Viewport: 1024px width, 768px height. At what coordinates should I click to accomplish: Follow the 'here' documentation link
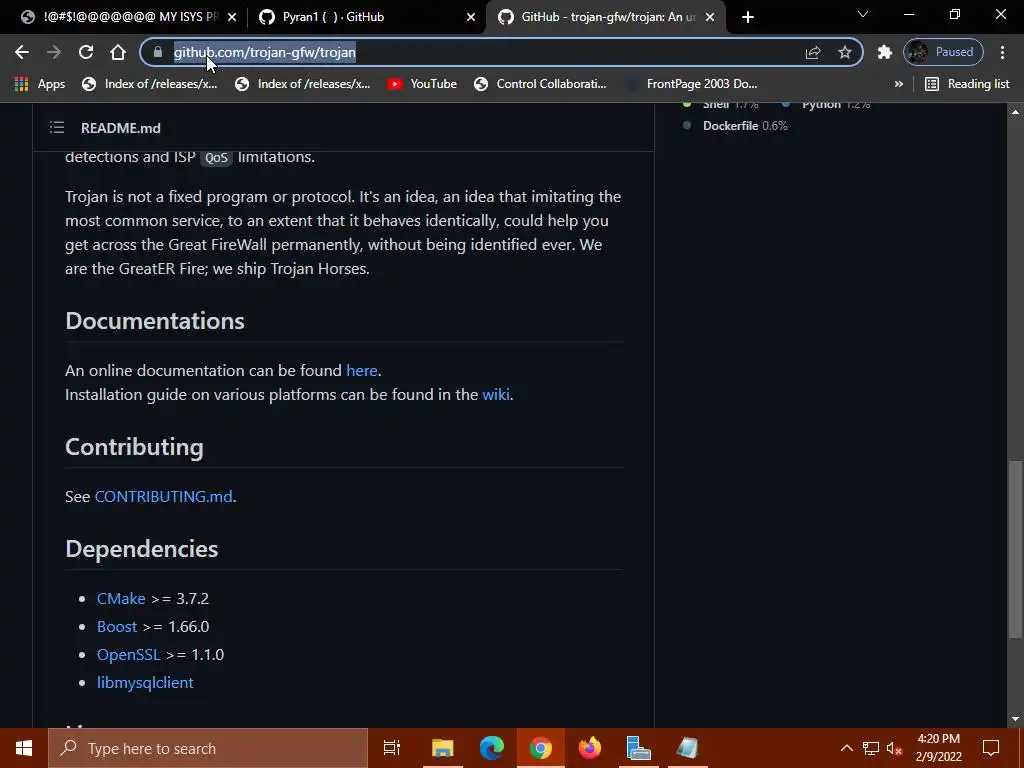pos(362,370)
